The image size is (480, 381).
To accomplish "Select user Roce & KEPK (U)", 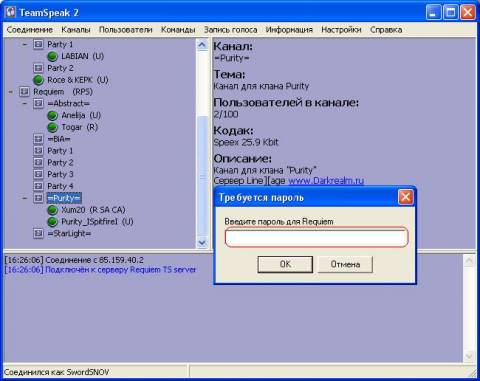I will point(78,80).
